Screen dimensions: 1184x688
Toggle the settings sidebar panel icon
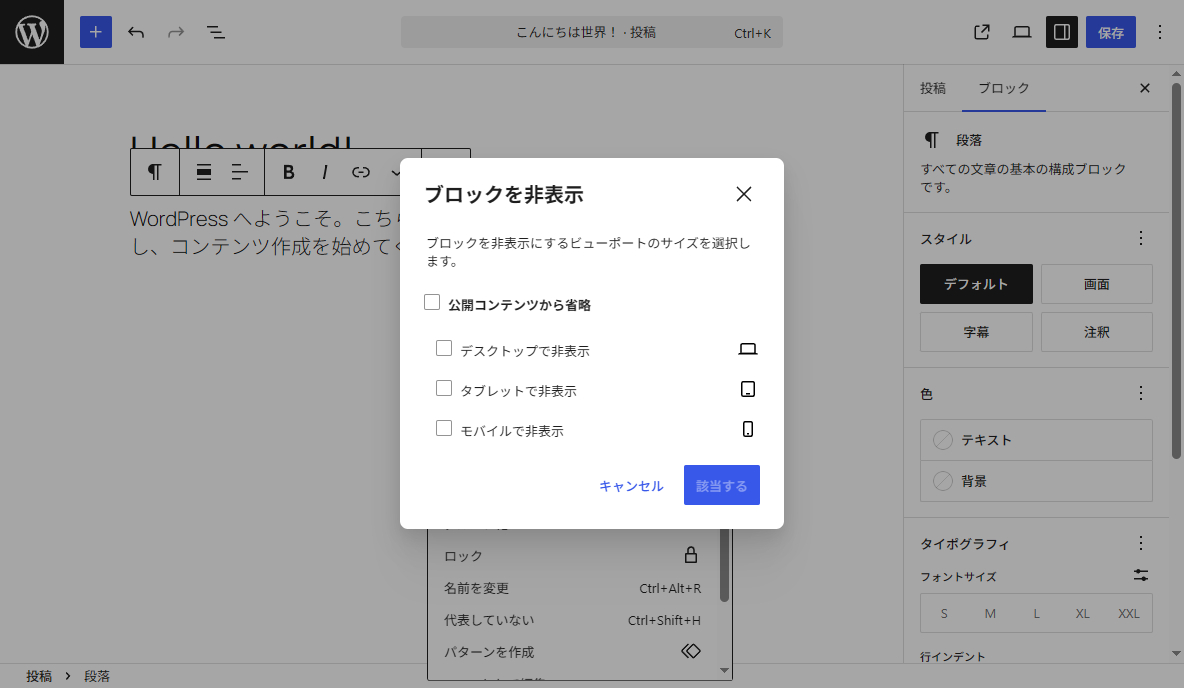tap(1061, 32)
